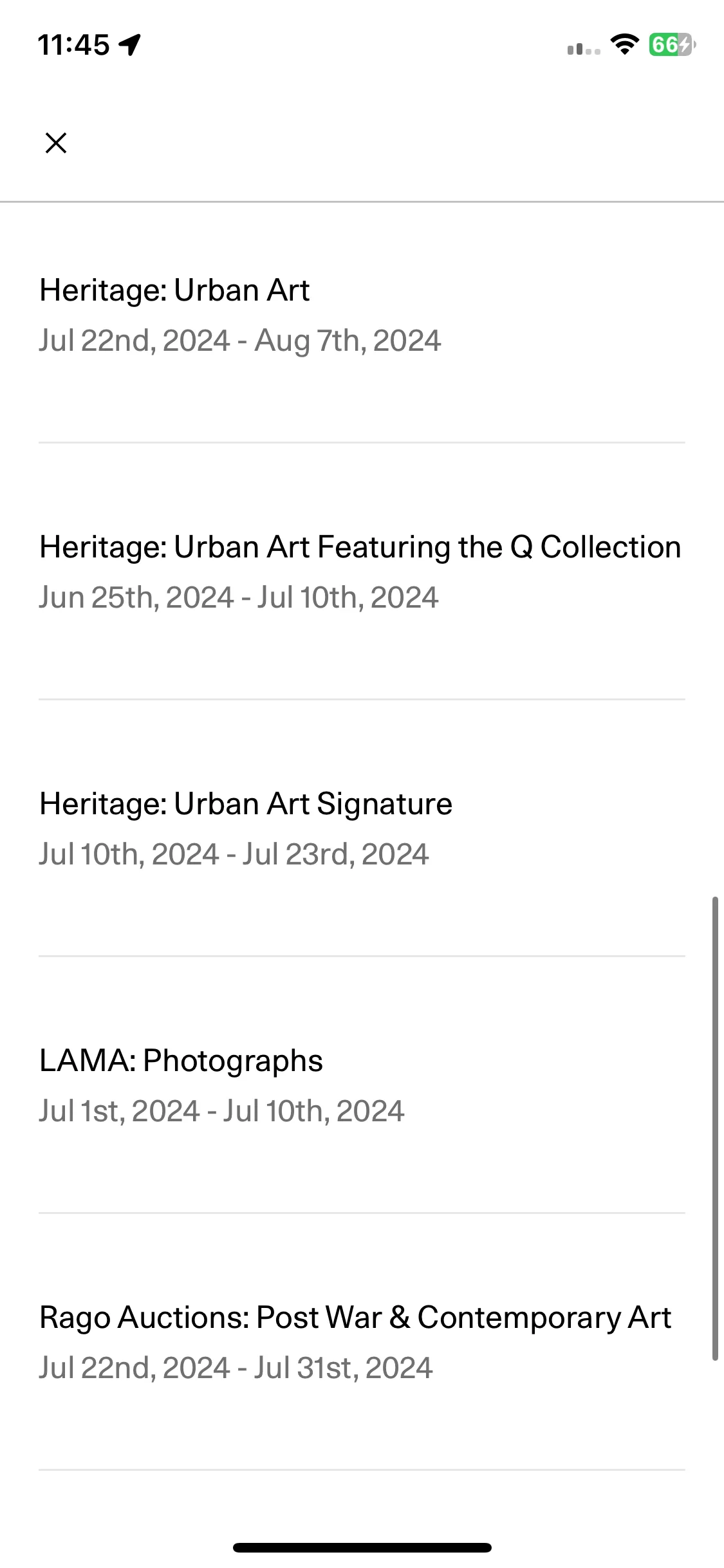This screenshot has height=1568, width=724.
Task: Tap the Jul 10th – Jul 23rd date line
Action: click(234, 854)
